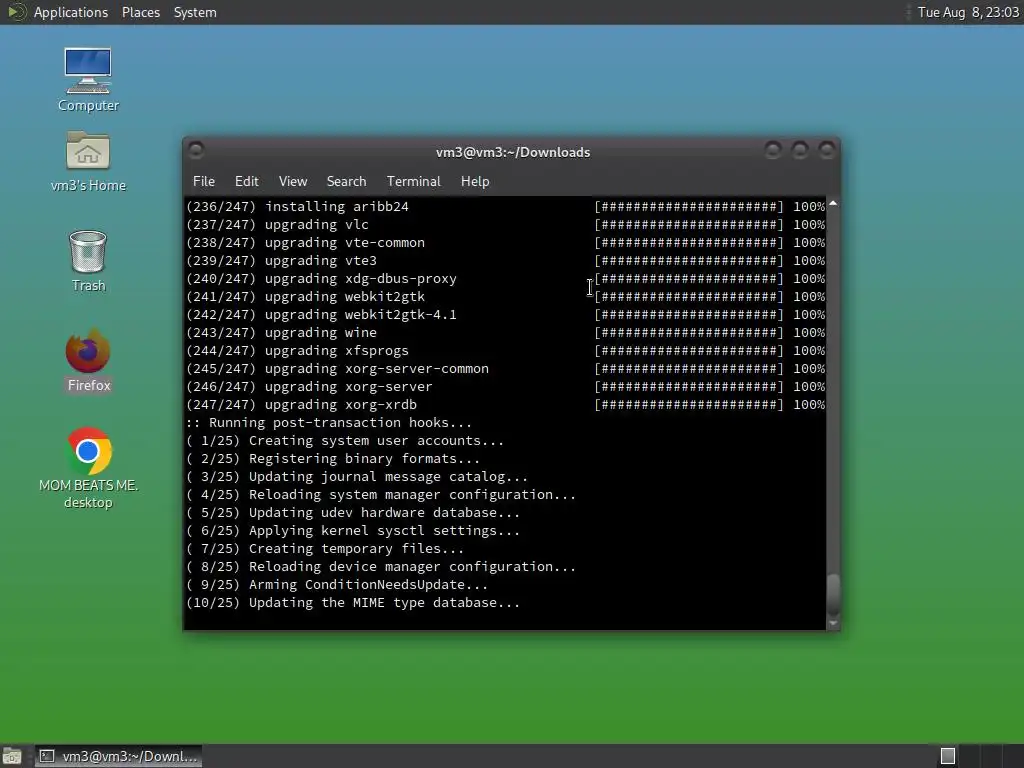Open the terminal Search menu
Viewport: 1024px width, 768px height.
[x=346, y=182]
